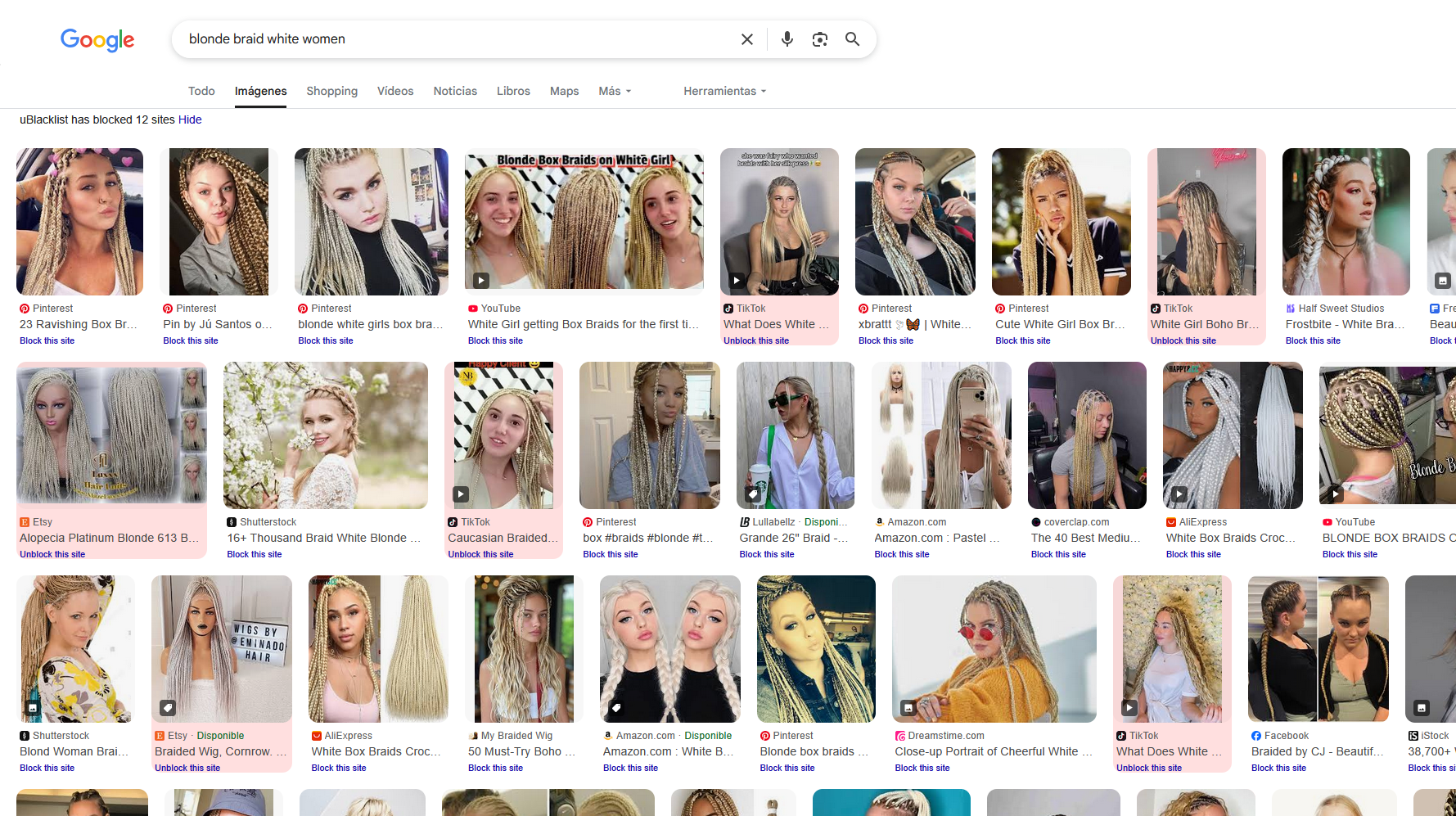Screen dimensions: 1456x816
Task: Expand the Más dropdown menu
Action: coord(615,91)
